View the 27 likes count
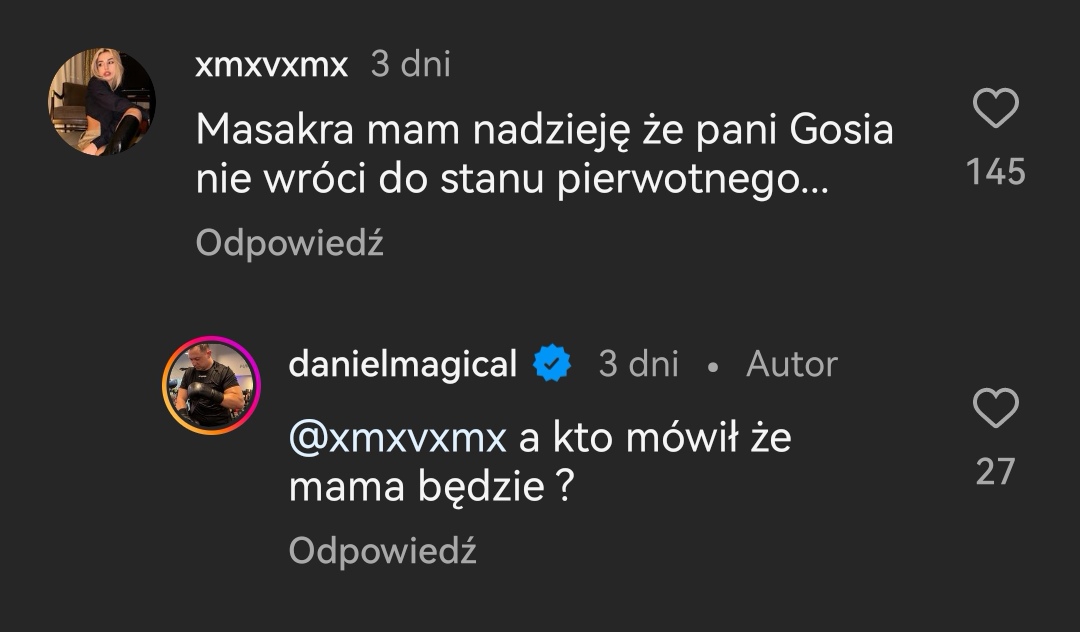This screenshot has height=632, width=1080. 995,471
